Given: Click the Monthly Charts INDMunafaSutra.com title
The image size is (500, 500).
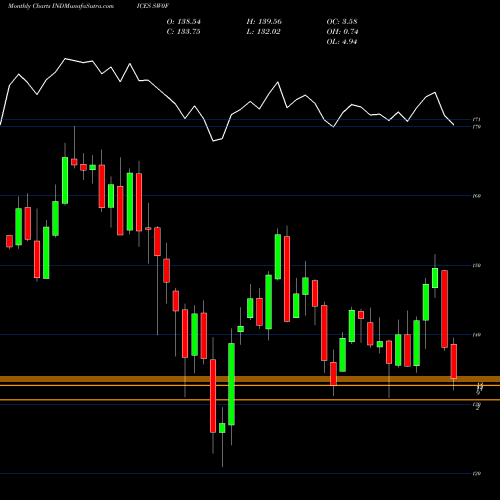Looking at the screenshot, I should [61, 6].
